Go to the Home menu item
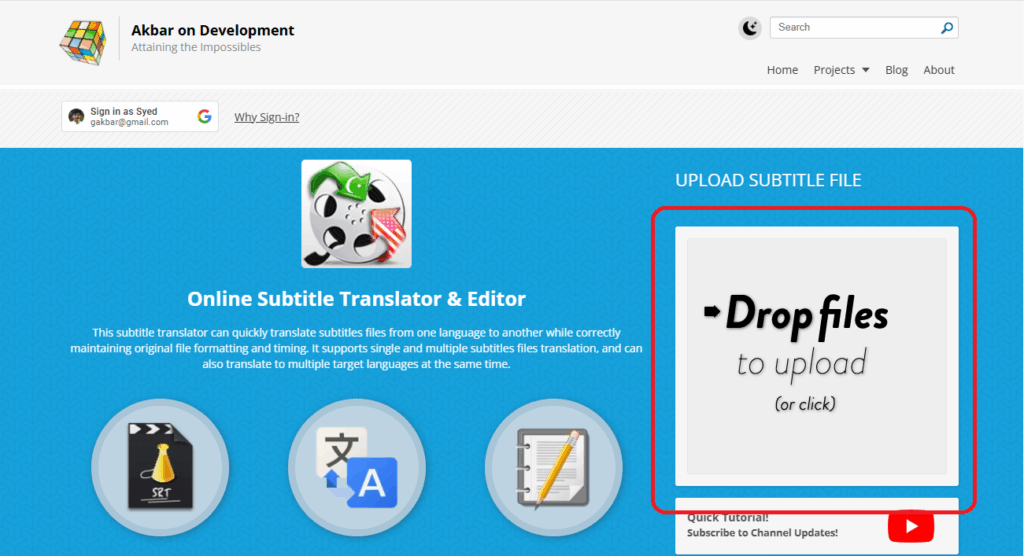 pyautogui.click(x=782, y=70)
